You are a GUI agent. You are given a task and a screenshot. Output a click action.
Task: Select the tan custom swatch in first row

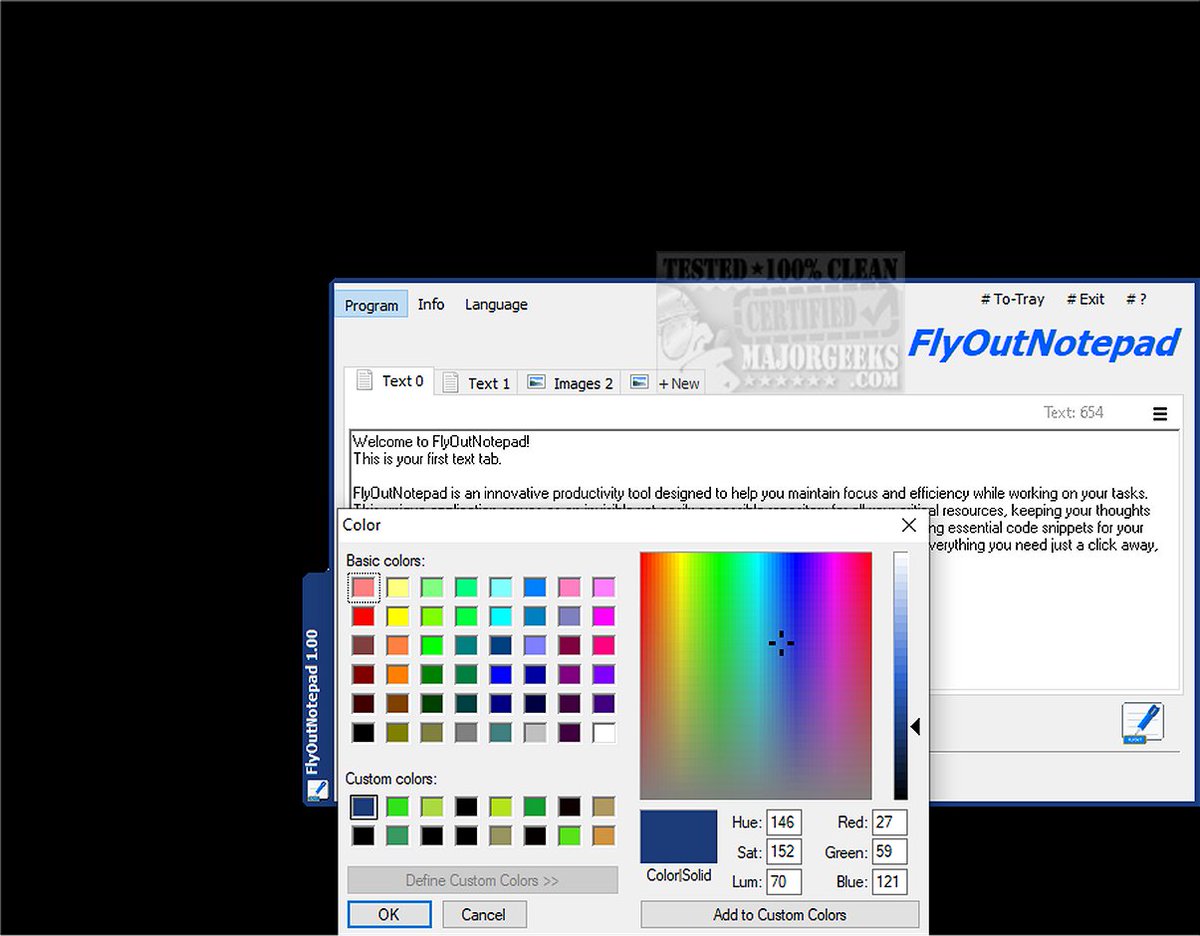tap(604, 806)
